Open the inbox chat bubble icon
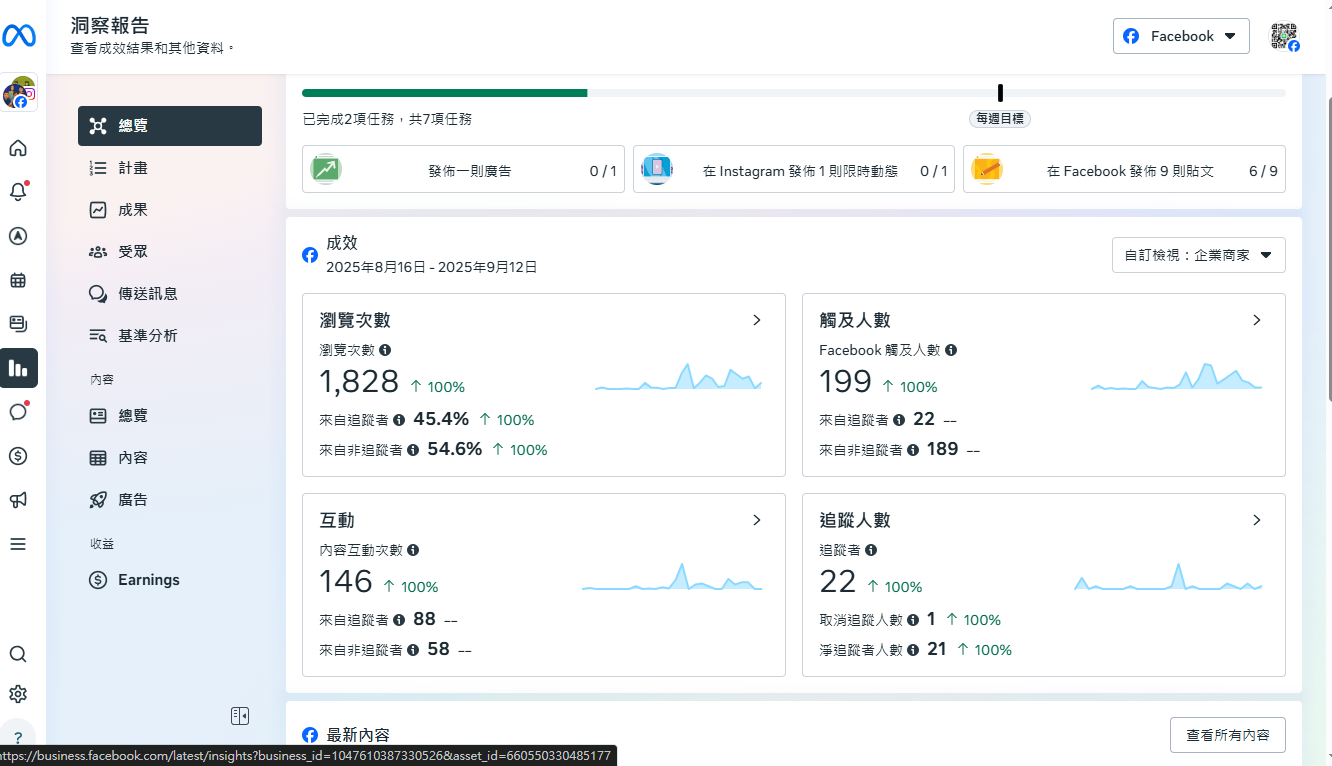The image size is (1332, 766). coord(18,412)
